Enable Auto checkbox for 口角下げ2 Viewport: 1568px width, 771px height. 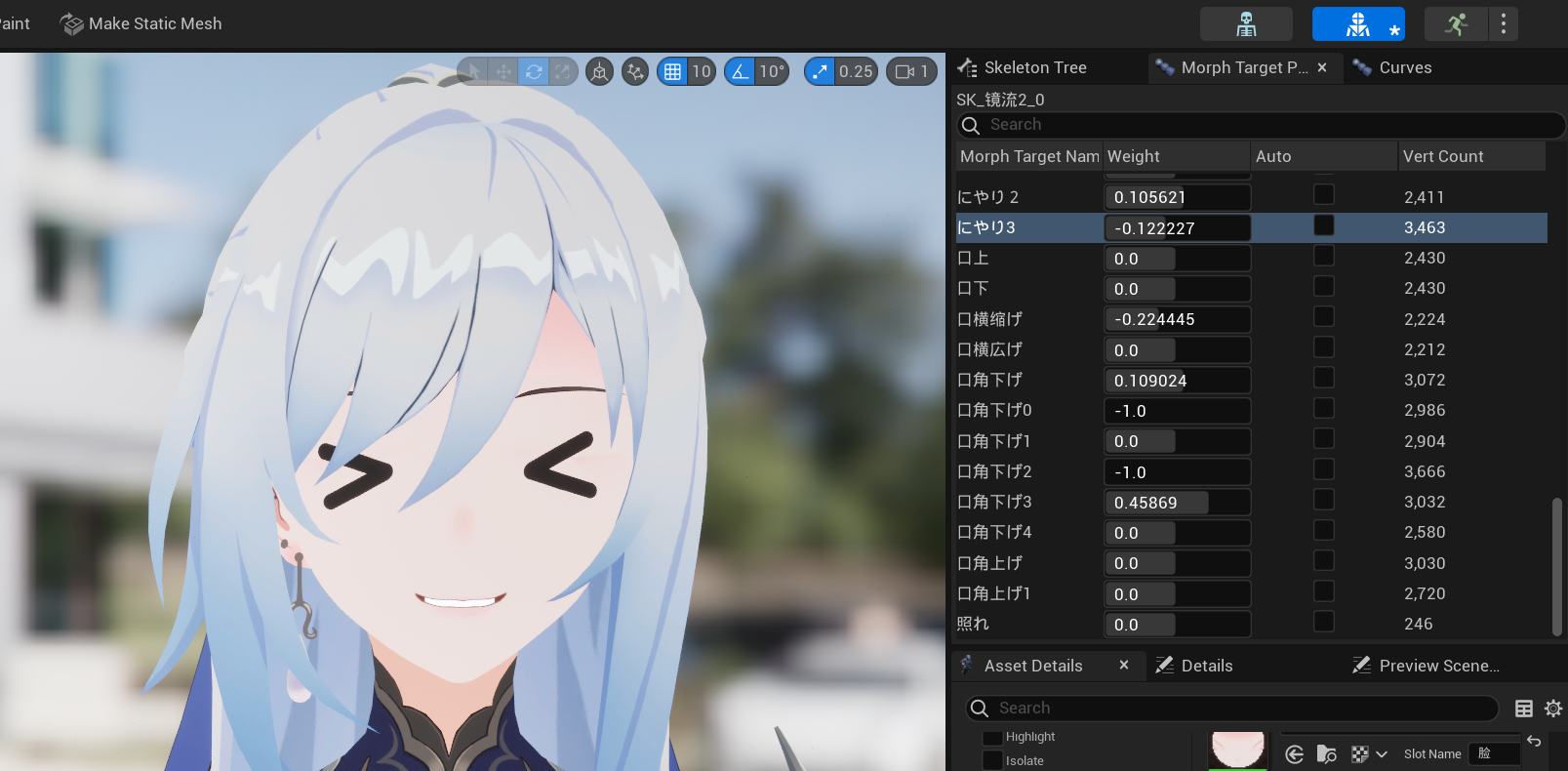(1324, 469)
